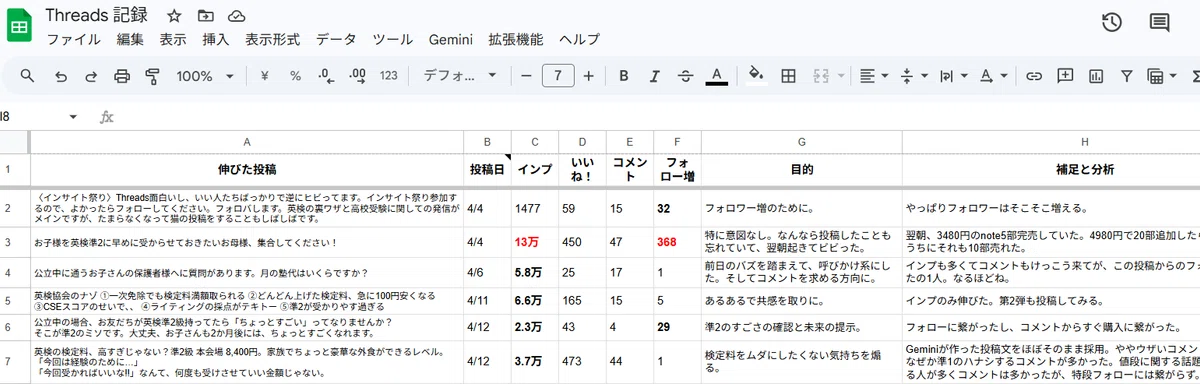Open the vertical align dropdown
Screen dimensions: 1200x384
(914, 76)
